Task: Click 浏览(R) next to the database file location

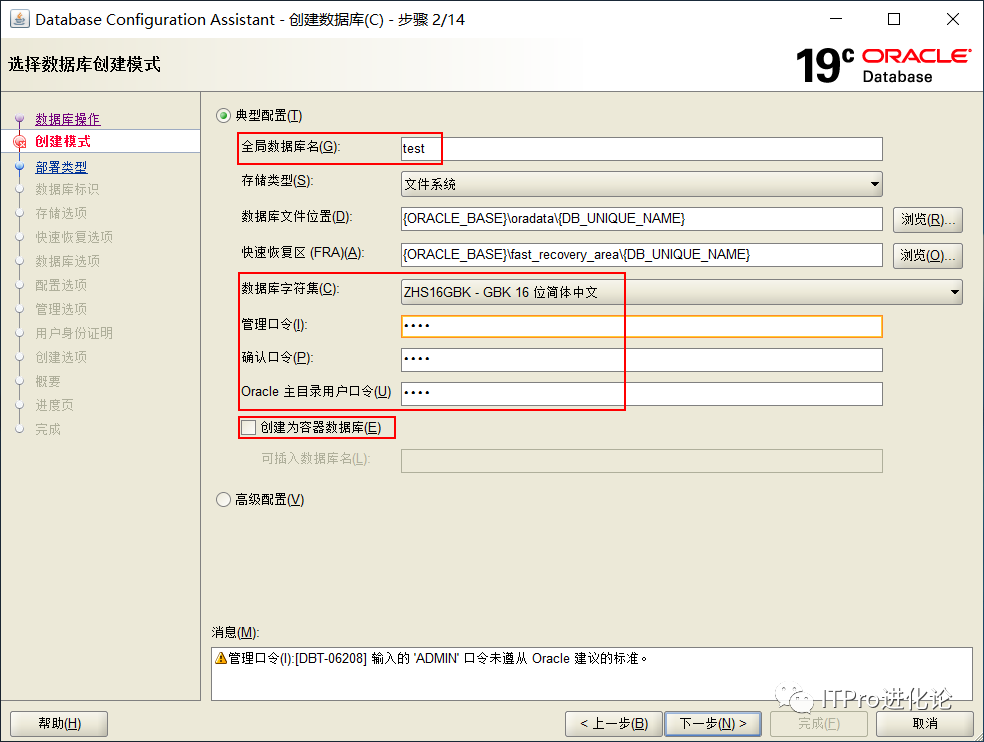Action: (x=928, y=219)
